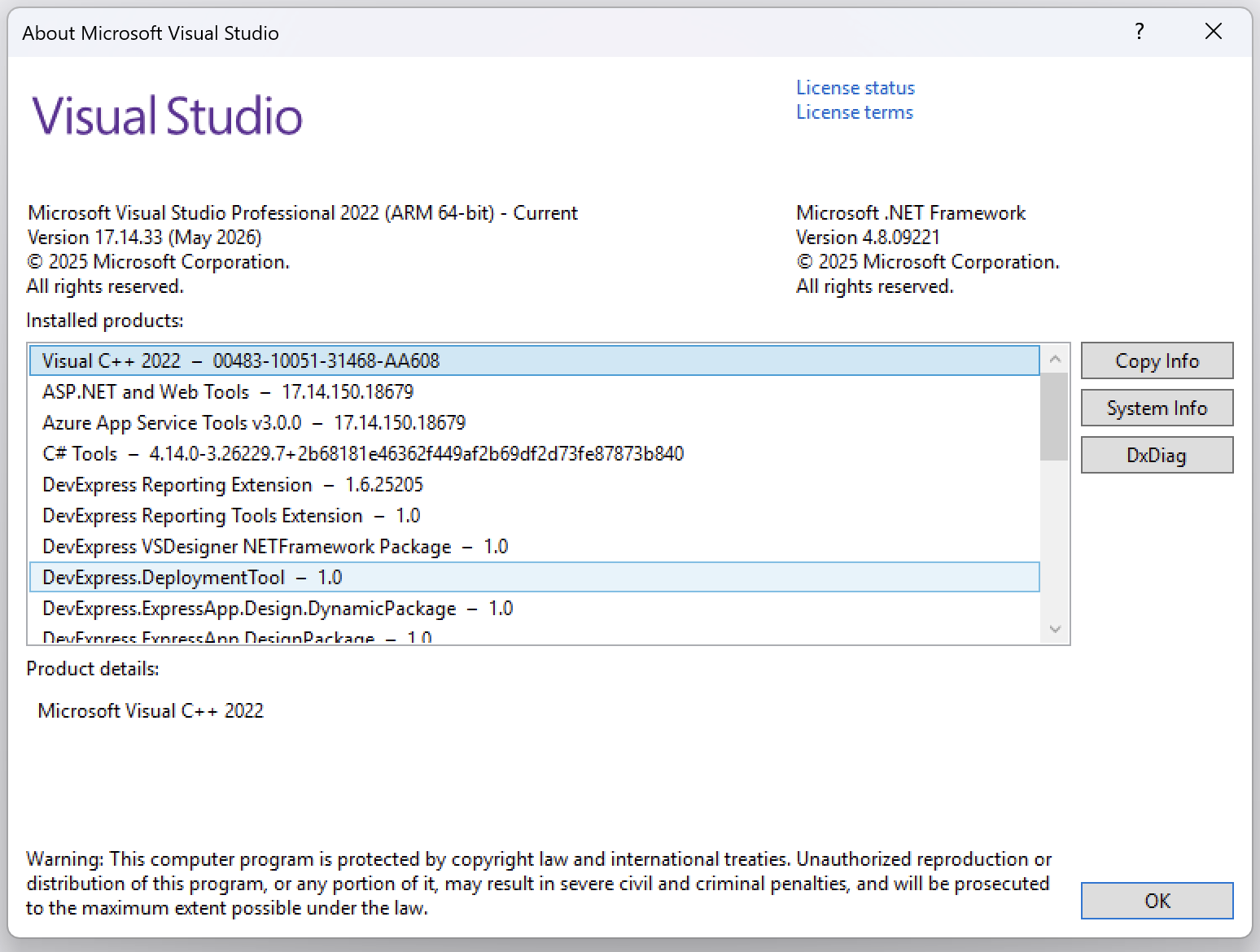Select DevExpress Reporting Extension 1.6.25205 row
The width and height of the screenshot is (1260, 952).
(534, 484)
